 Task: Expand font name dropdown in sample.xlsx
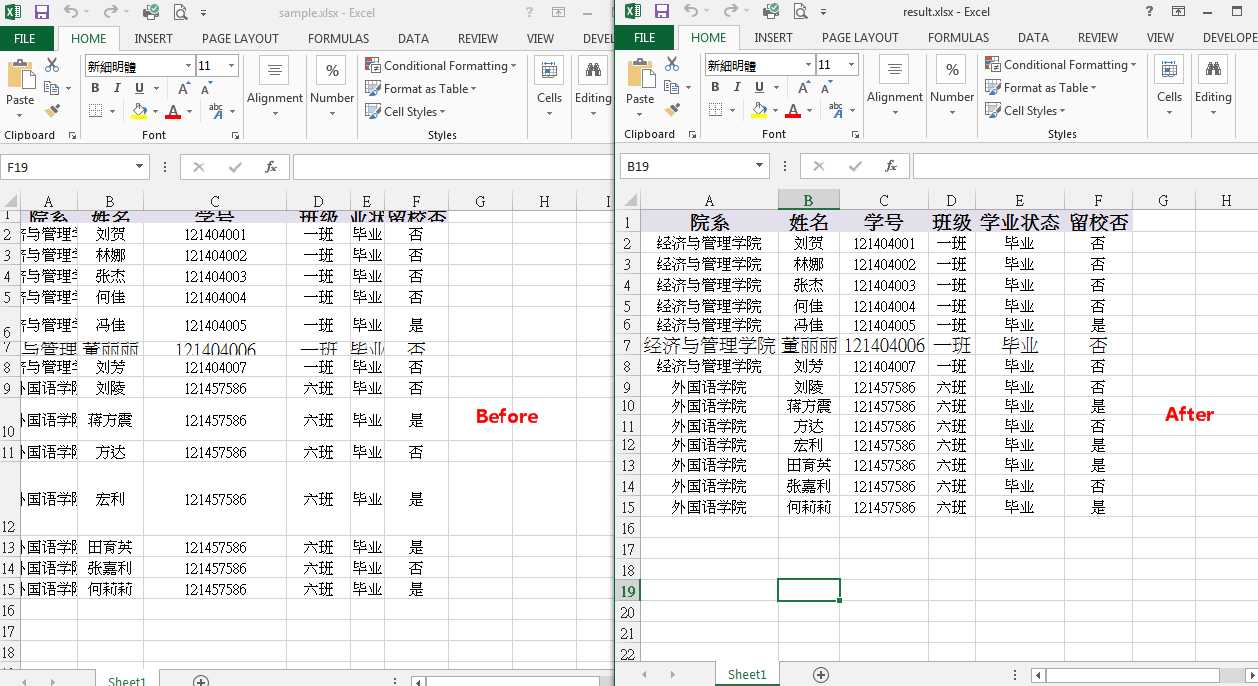[187, 66]
